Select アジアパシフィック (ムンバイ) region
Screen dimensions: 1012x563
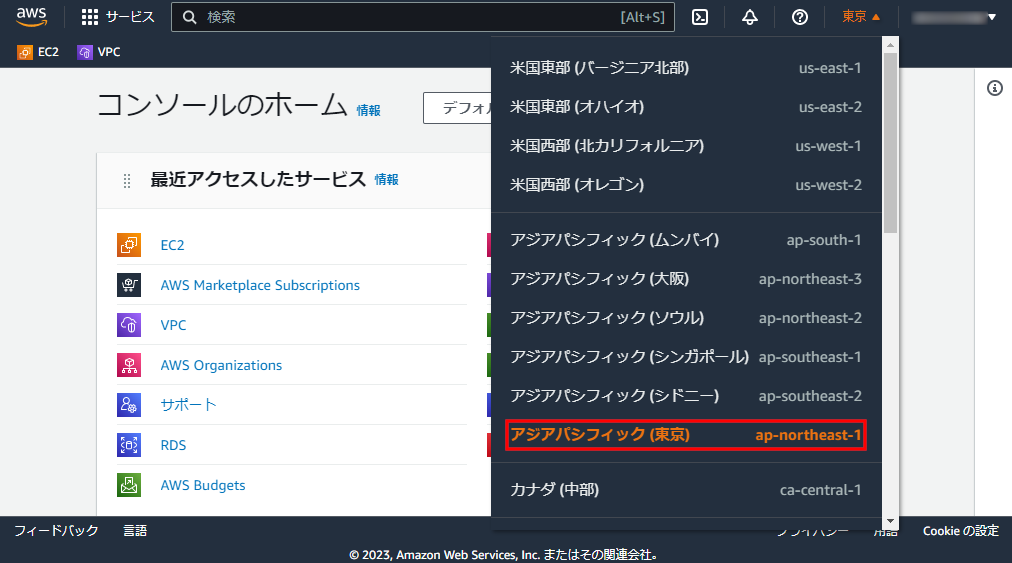pyautogui.click(x=686, y=240)
